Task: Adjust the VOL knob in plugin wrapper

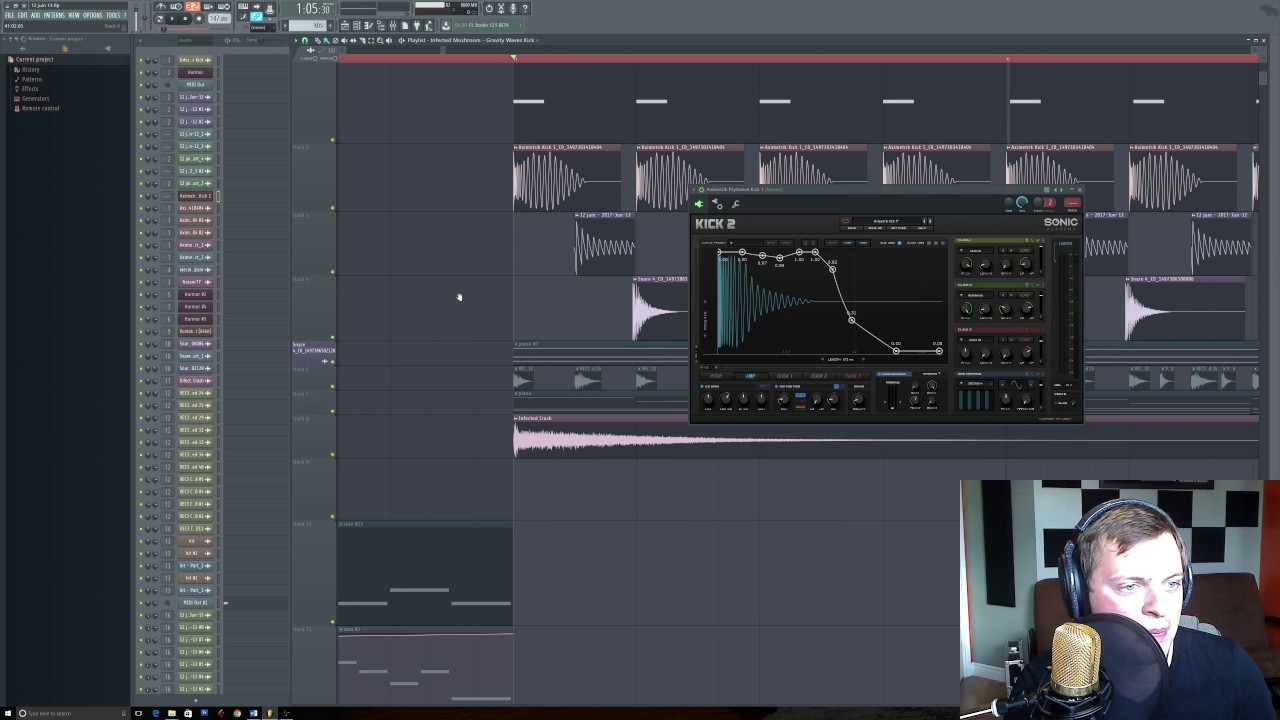Action: point(1022,202)
